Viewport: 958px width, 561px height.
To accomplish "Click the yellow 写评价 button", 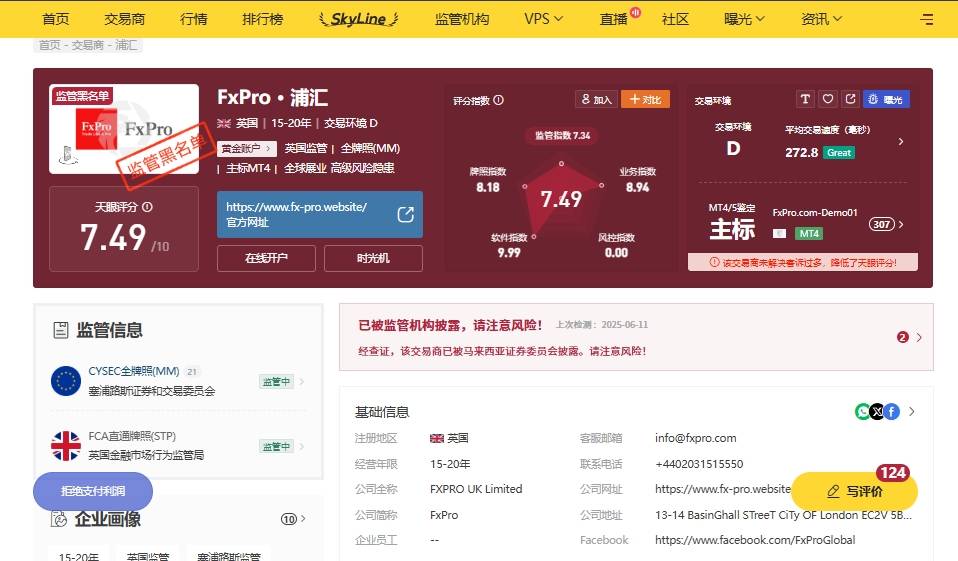I will (854, 491).
